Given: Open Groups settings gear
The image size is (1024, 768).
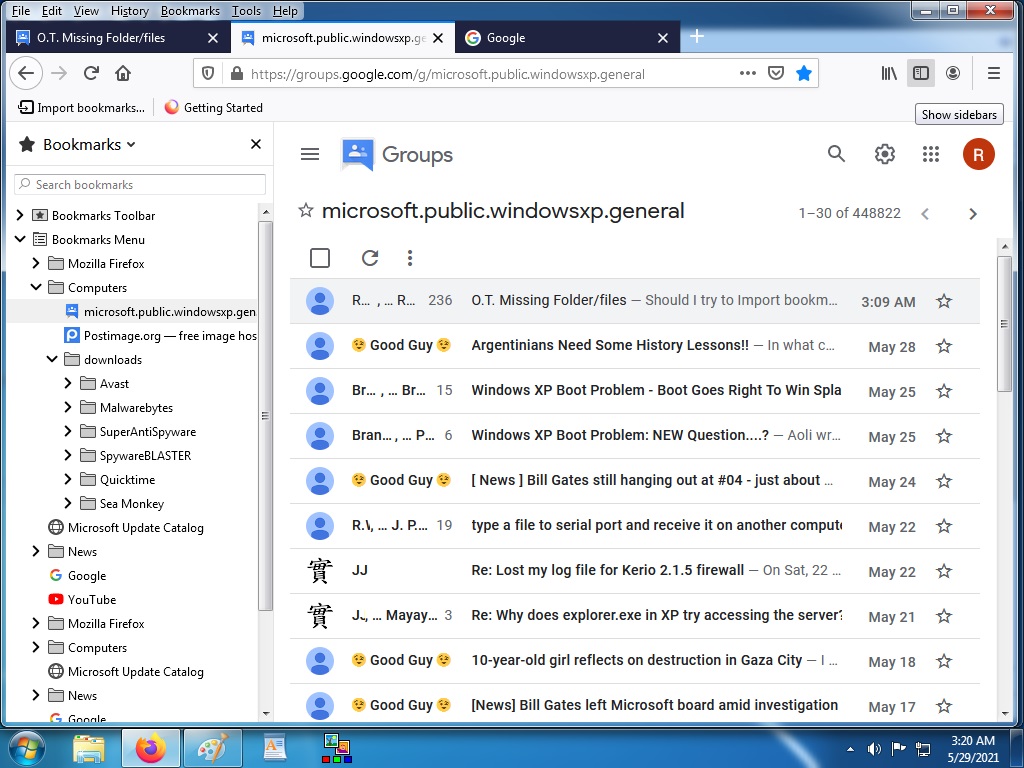Looking at the screenshot, I should (x=884, y=154).
